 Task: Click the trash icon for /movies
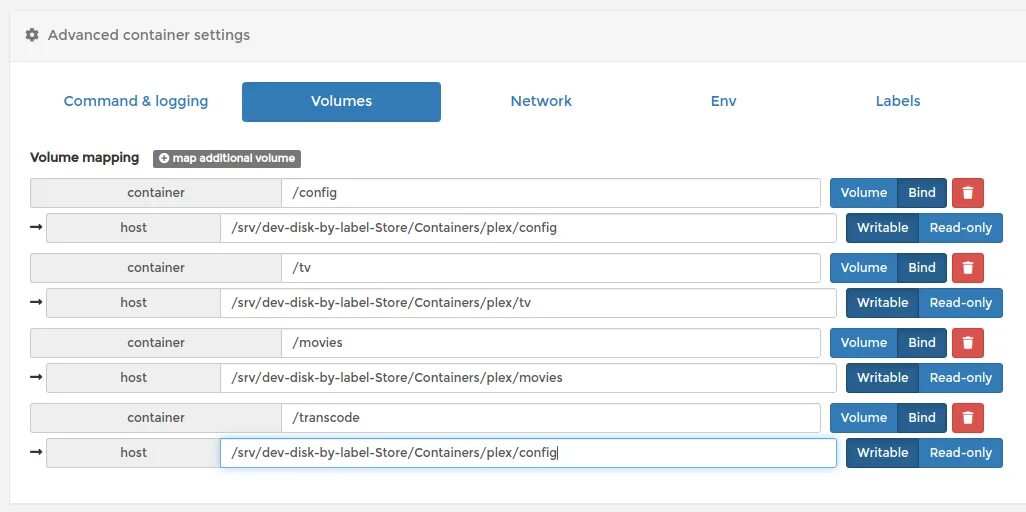click(x=967, y=343)
